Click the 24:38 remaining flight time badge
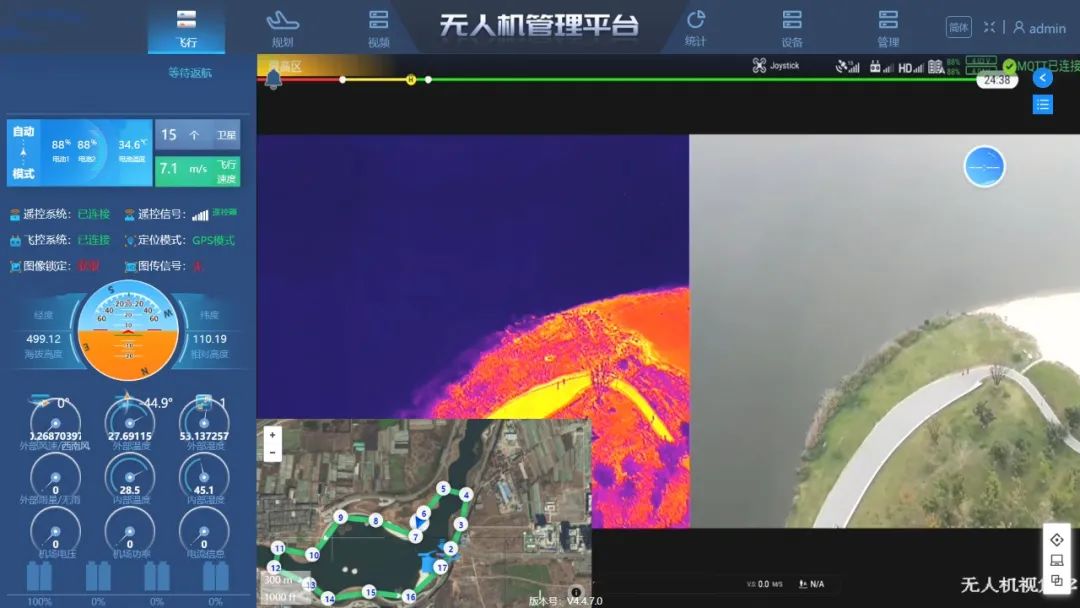Image resolution: width=1080 pixels, height=608 pixels. tap(997, 81)
